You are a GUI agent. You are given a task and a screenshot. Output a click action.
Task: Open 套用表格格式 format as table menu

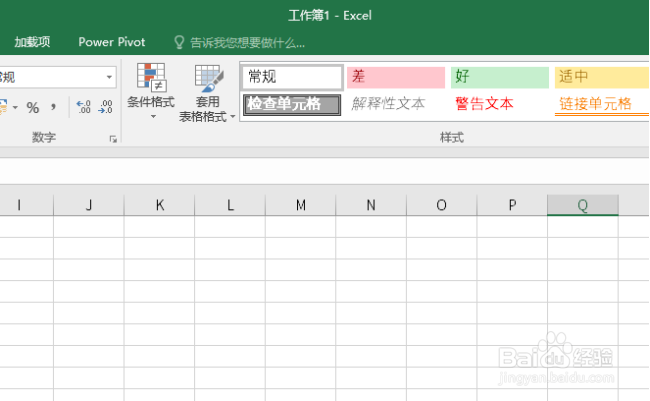pyautogui.click(x=206, y=94)
